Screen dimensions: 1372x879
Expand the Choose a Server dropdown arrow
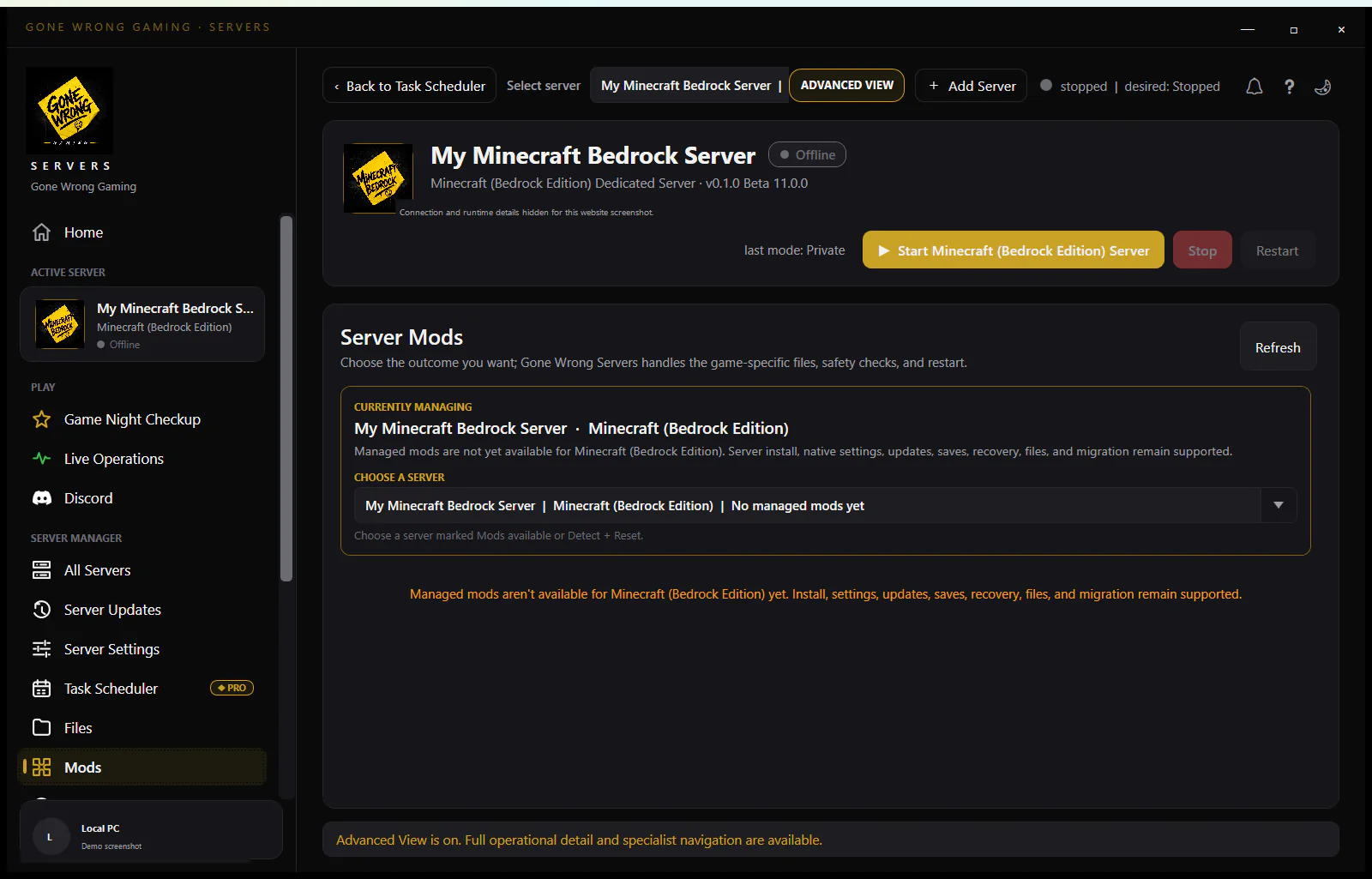(x=1279, y=506)
